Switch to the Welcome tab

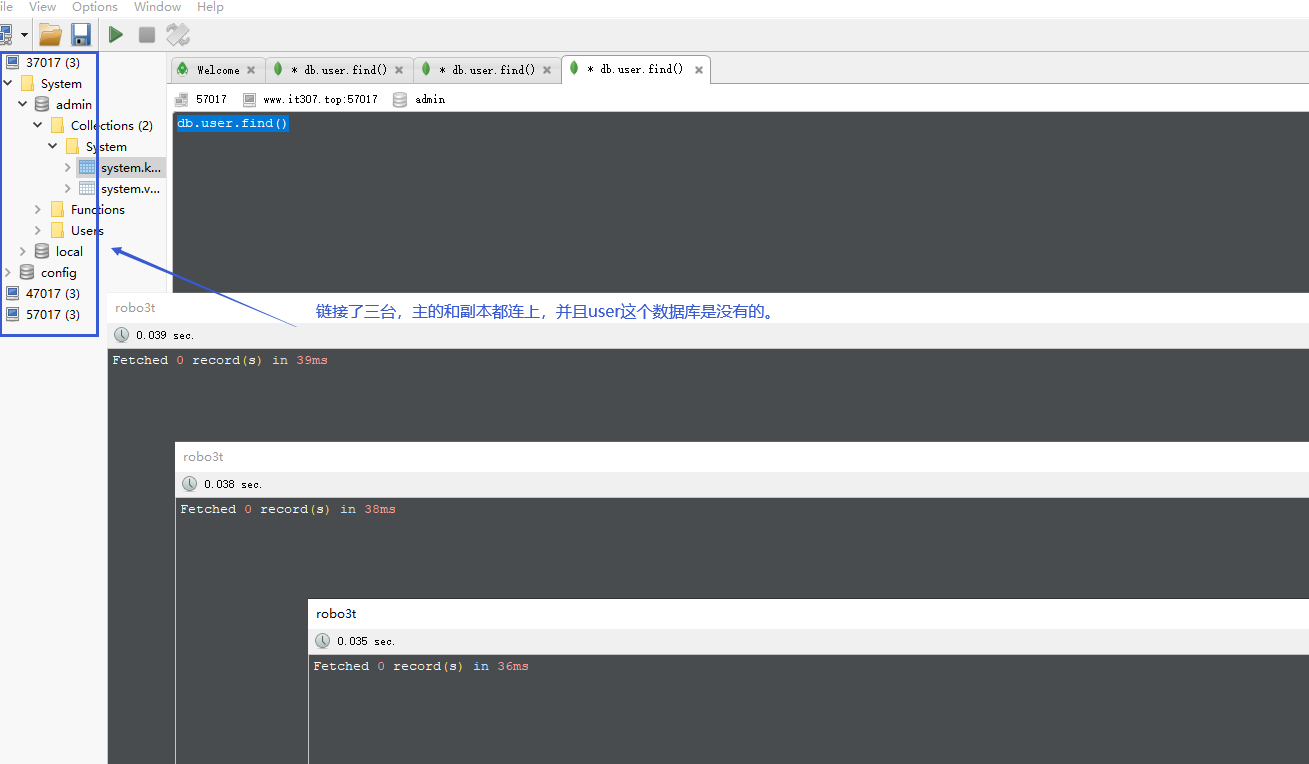[x=218, y=70]
